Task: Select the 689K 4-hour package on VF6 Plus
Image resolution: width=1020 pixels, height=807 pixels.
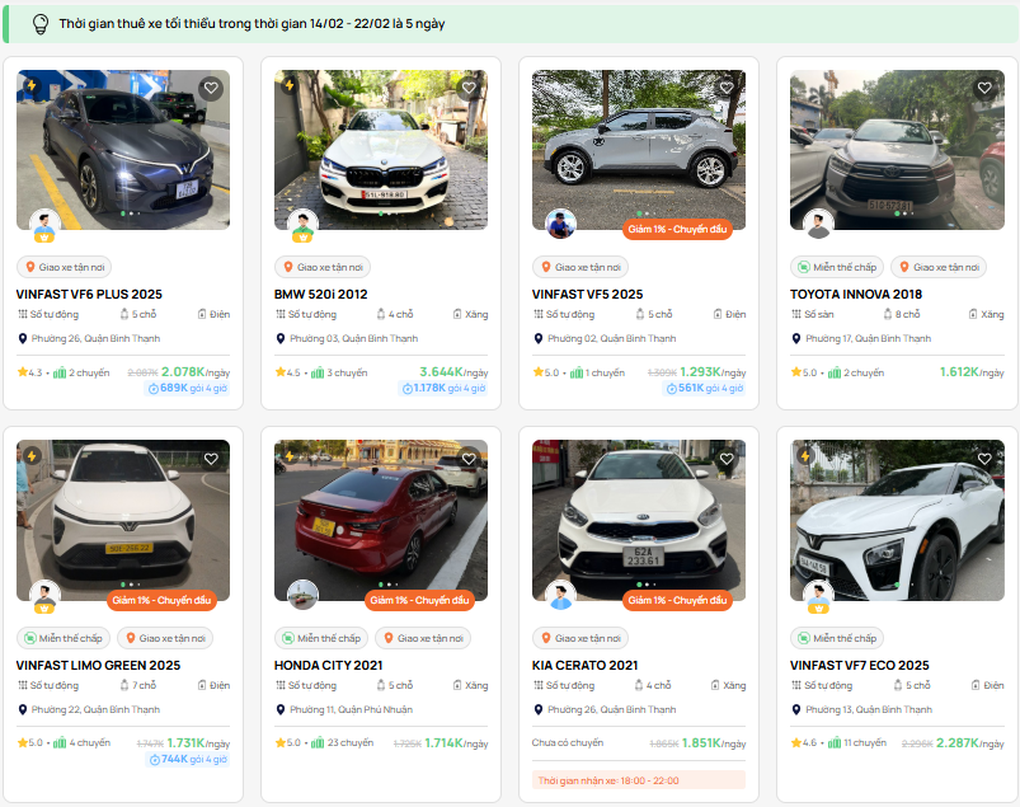Action: coord(188,388)
